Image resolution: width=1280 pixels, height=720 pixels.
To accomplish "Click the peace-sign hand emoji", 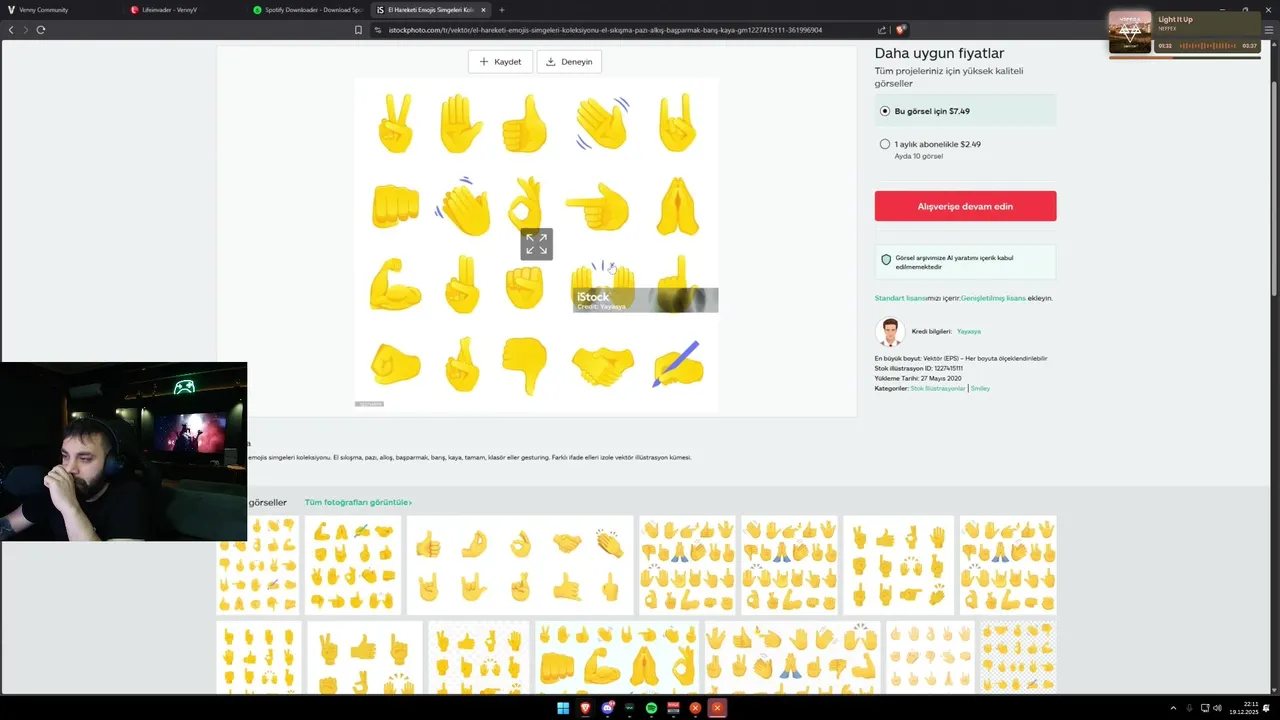I will (395, 123).
